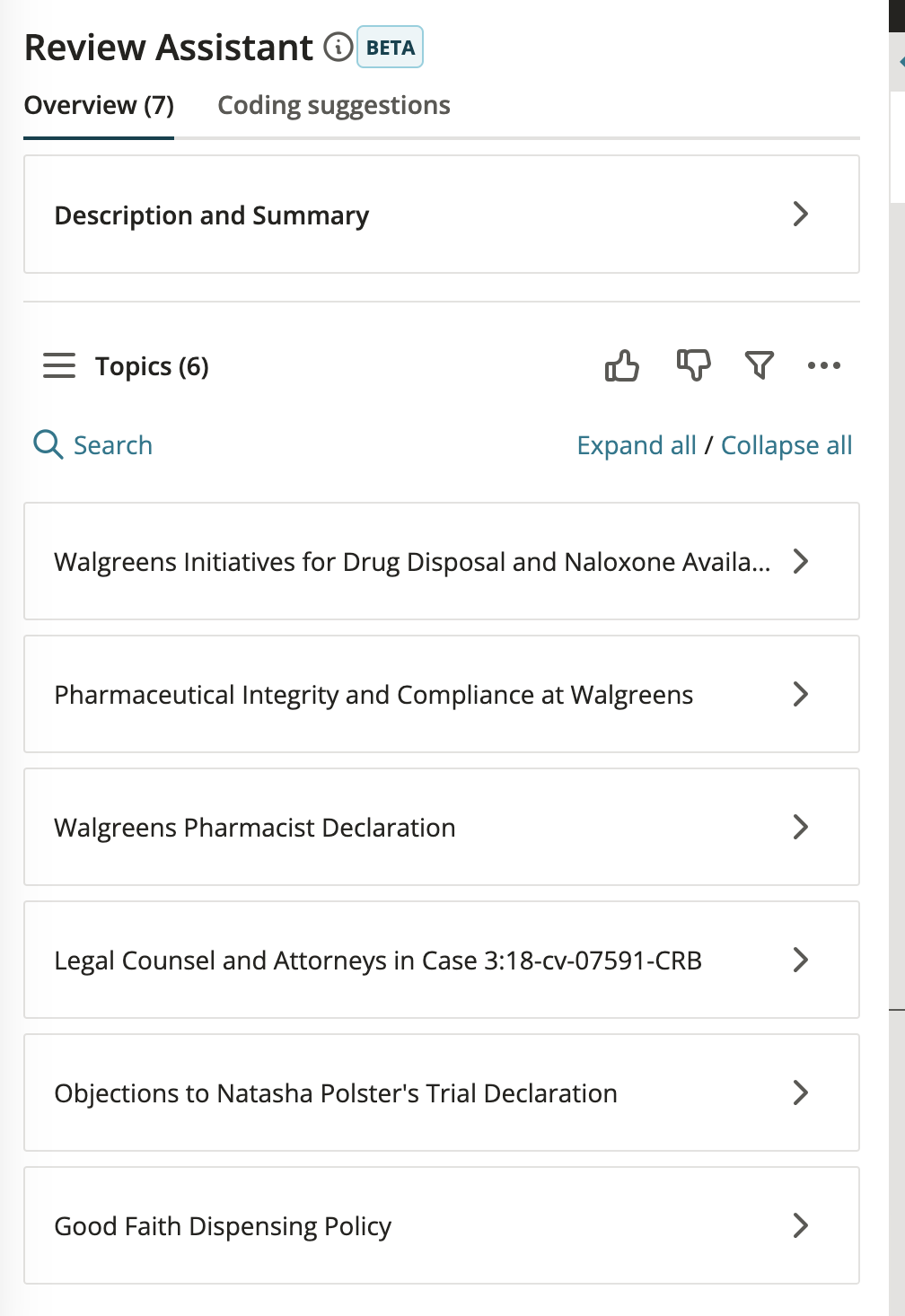
Task: Click the magnifying glass search icon
Action: [x=48, y=444]
